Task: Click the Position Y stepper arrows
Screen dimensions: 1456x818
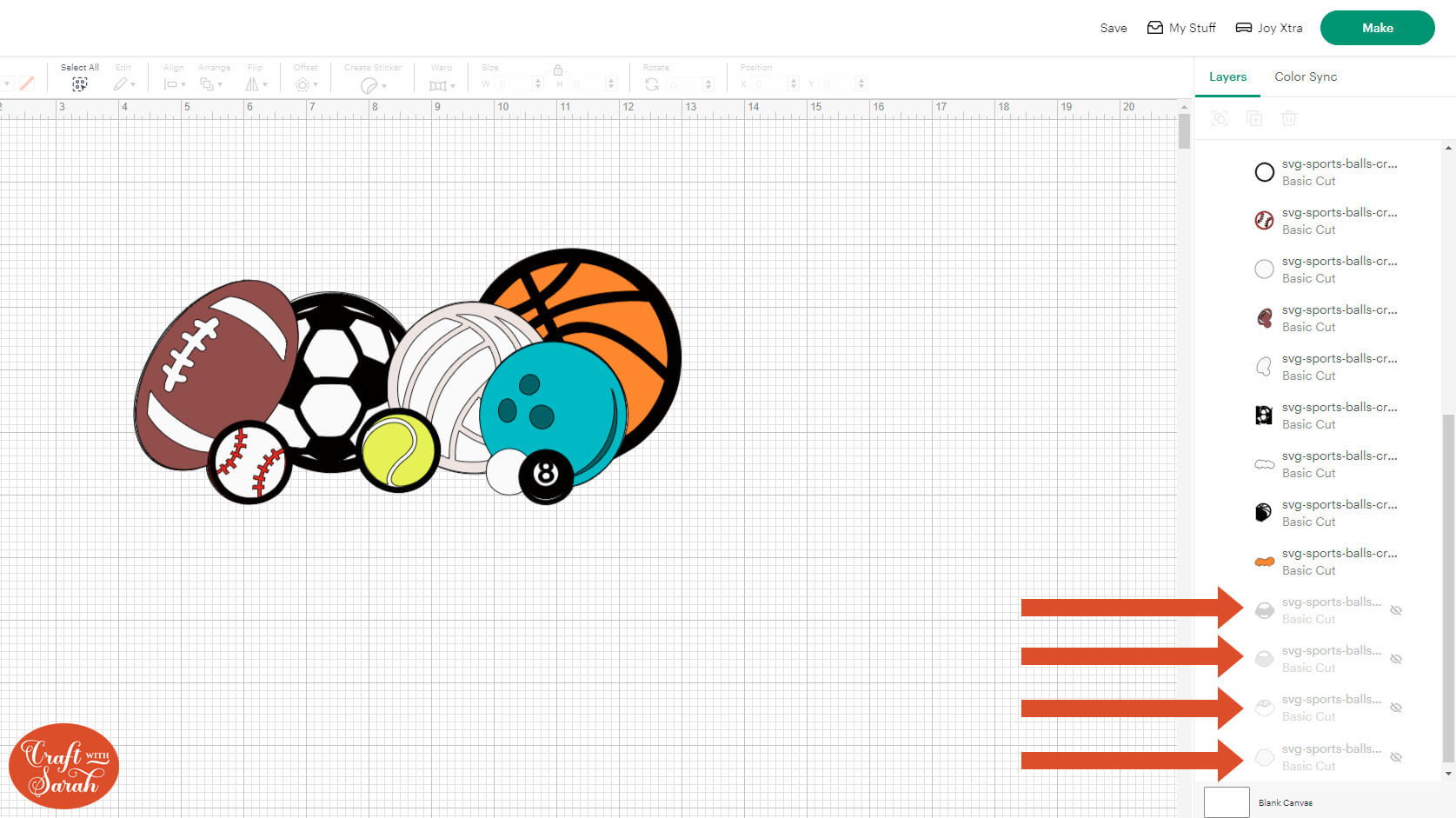Action: (861, 84)
